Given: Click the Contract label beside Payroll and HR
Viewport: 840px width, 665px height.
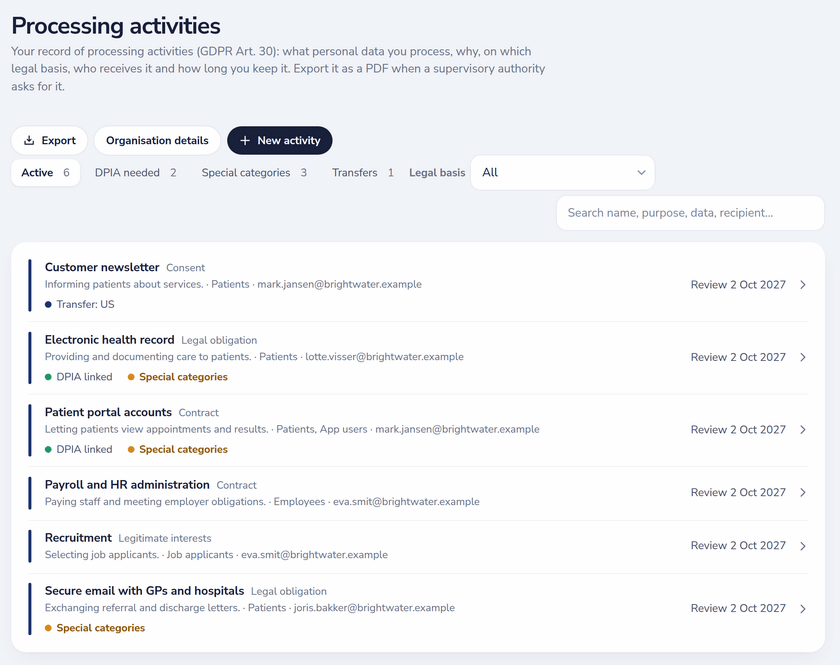Looking at the screenshot, I should [x=236, y=485].
